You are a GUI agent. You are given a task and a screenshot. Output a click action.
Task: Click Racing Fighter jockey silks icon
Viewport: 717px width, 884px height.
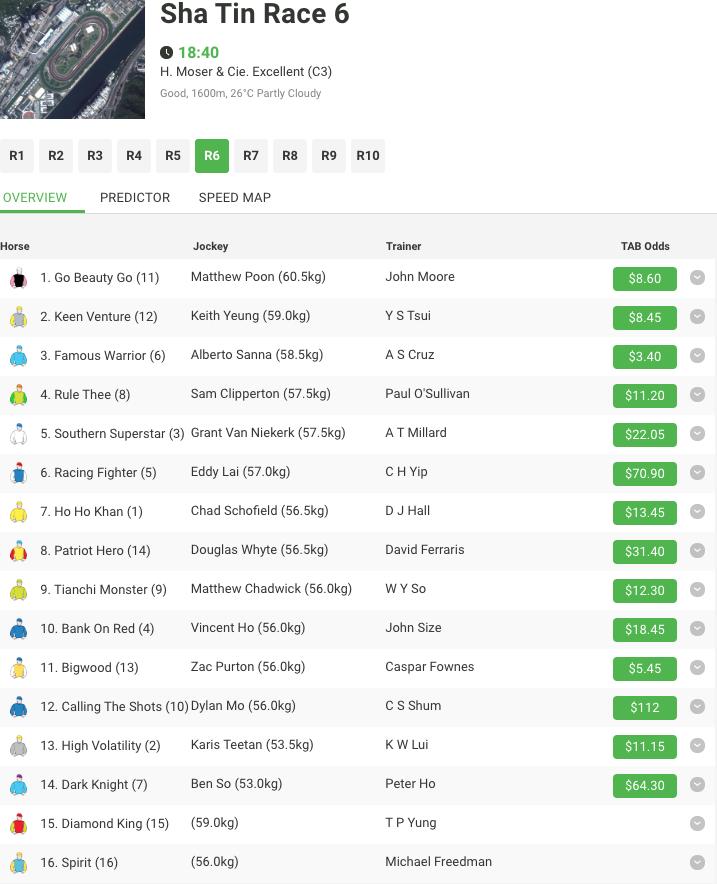[x=18, y=473]
